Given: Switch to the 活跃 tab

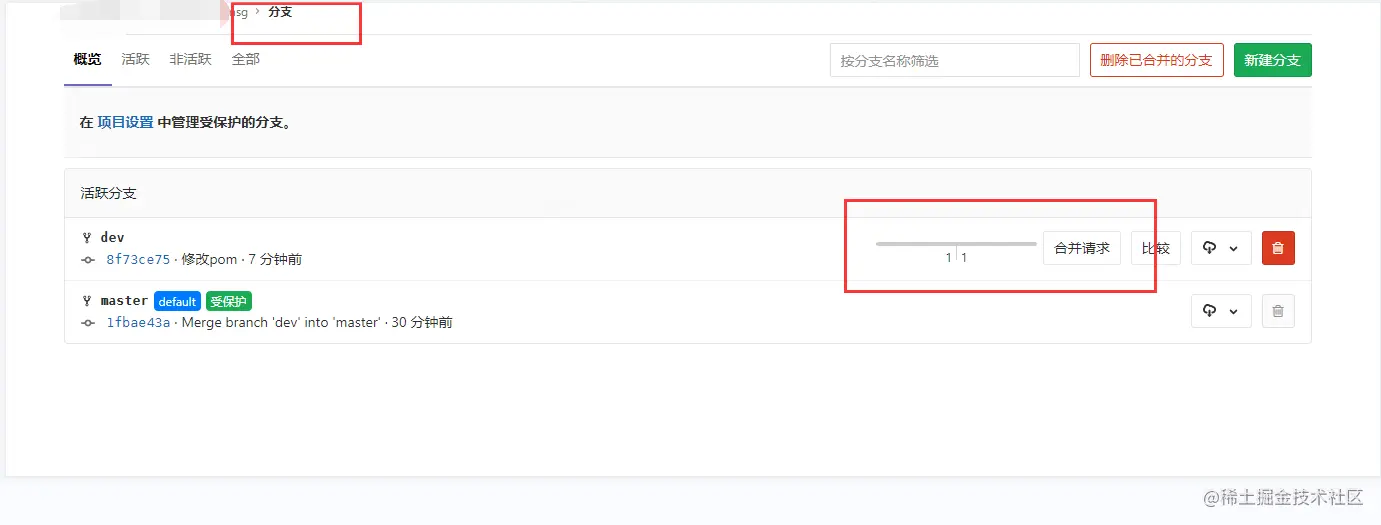Looking at the screenshot, I should (136, 60).
